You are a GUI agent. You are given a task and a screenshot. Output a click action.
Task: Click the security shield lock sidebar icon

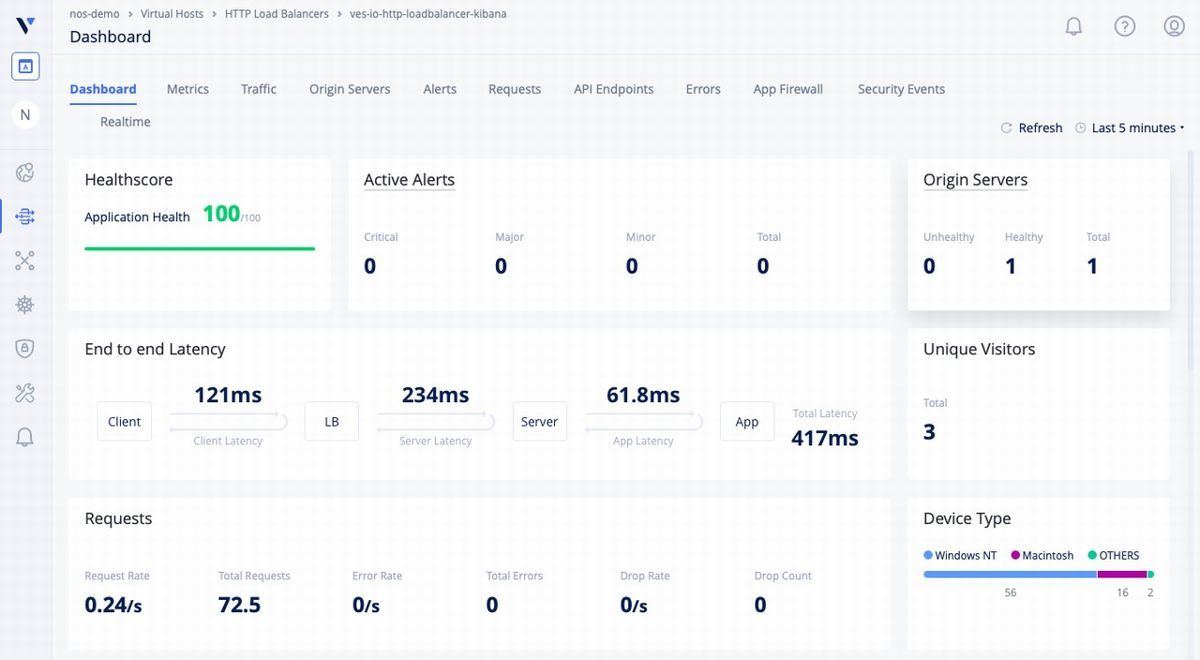click(x=25, y=348)
